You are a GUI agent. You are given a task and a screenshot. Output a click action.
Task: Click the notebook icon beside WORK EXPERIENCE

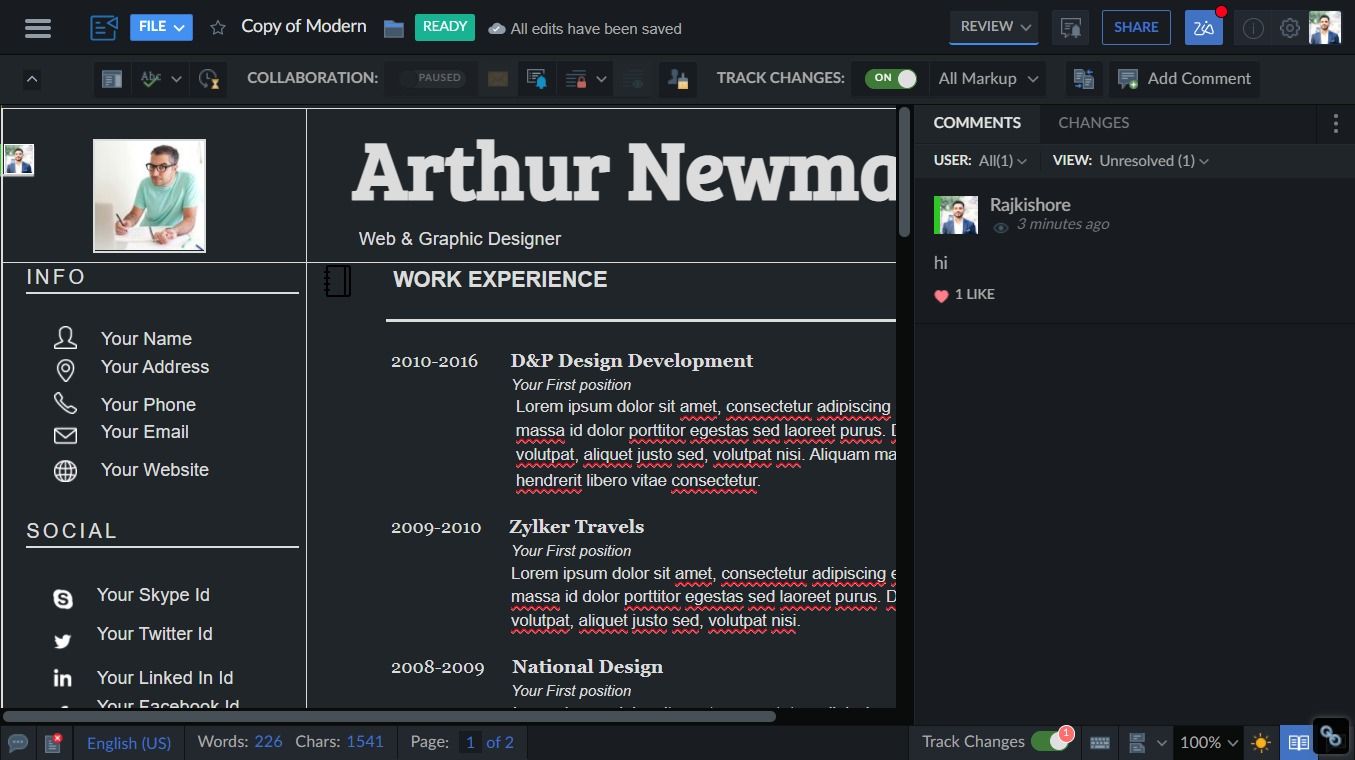pos(338,281)
